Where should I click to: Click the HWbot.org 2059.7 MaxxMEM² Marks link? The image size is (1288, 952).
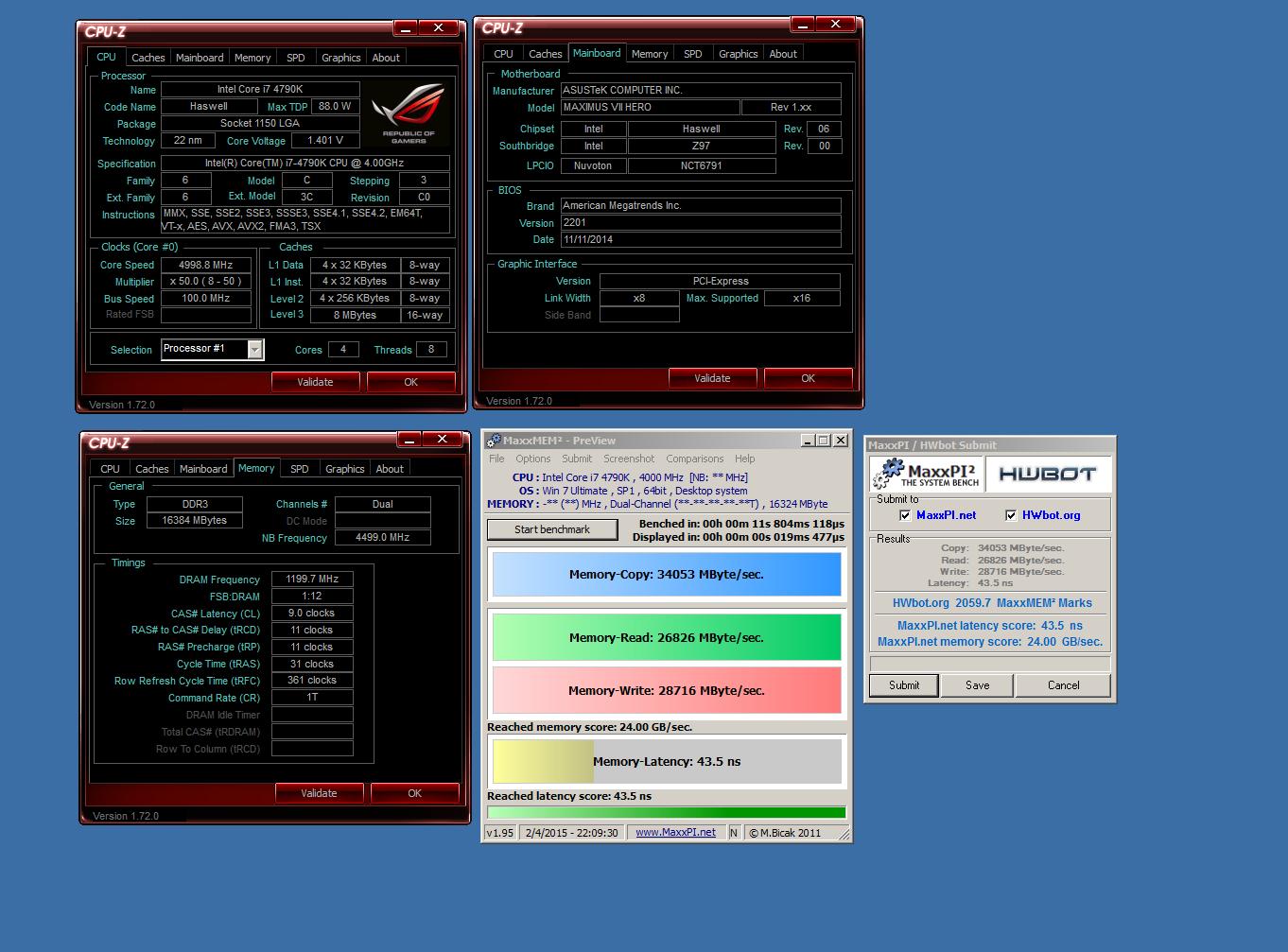coord(992,603)
